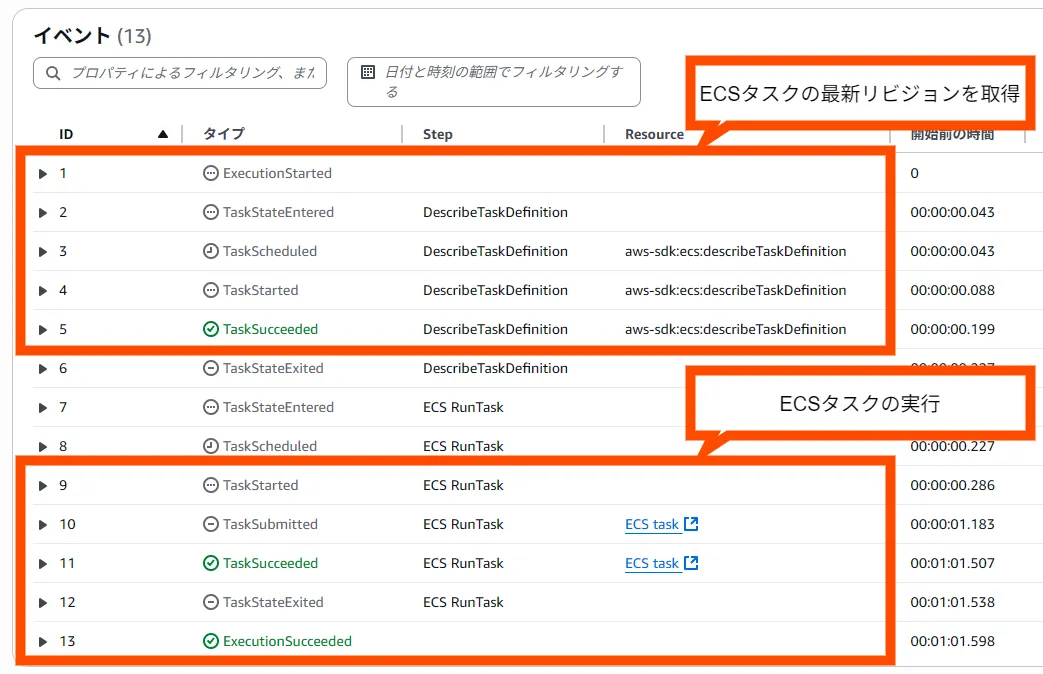The width and height of the screenshot is (1043, 674).
Task: Expand event row 13 ExecutionSucceeded
Action: (43, 642)
